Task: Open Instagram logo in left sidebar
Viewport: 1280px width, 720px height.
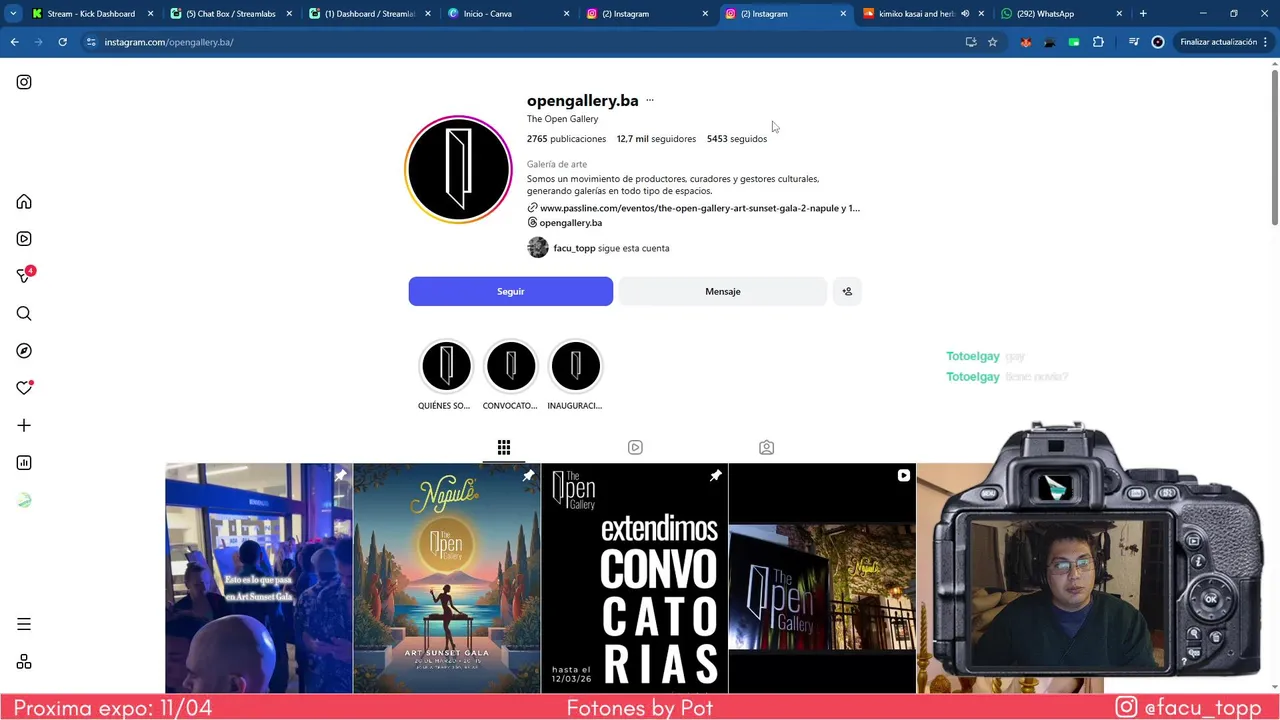Action: (x=24, y=82)
